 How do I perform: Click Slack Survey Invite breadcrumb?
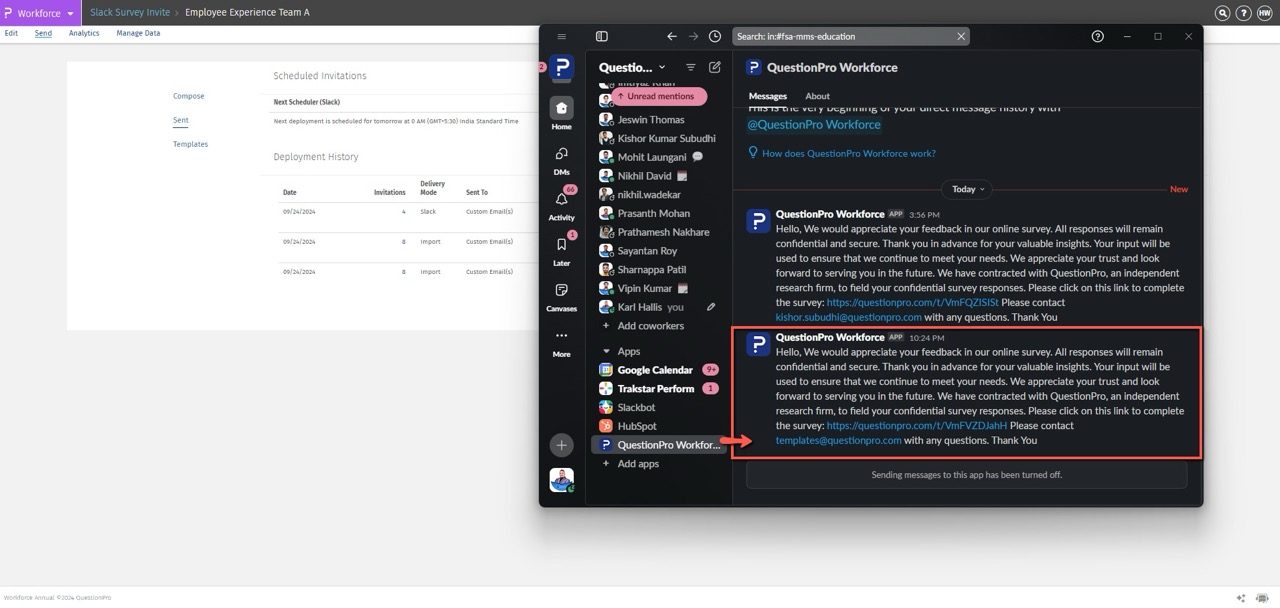click(x=131, y=13)
